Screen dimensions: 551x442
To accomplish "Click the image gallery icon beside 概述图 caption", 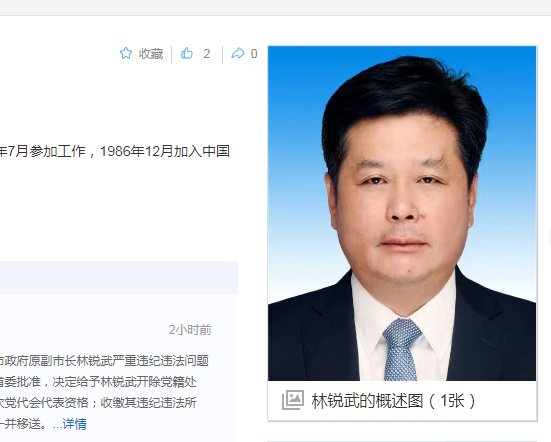I will tap(293, 400).
